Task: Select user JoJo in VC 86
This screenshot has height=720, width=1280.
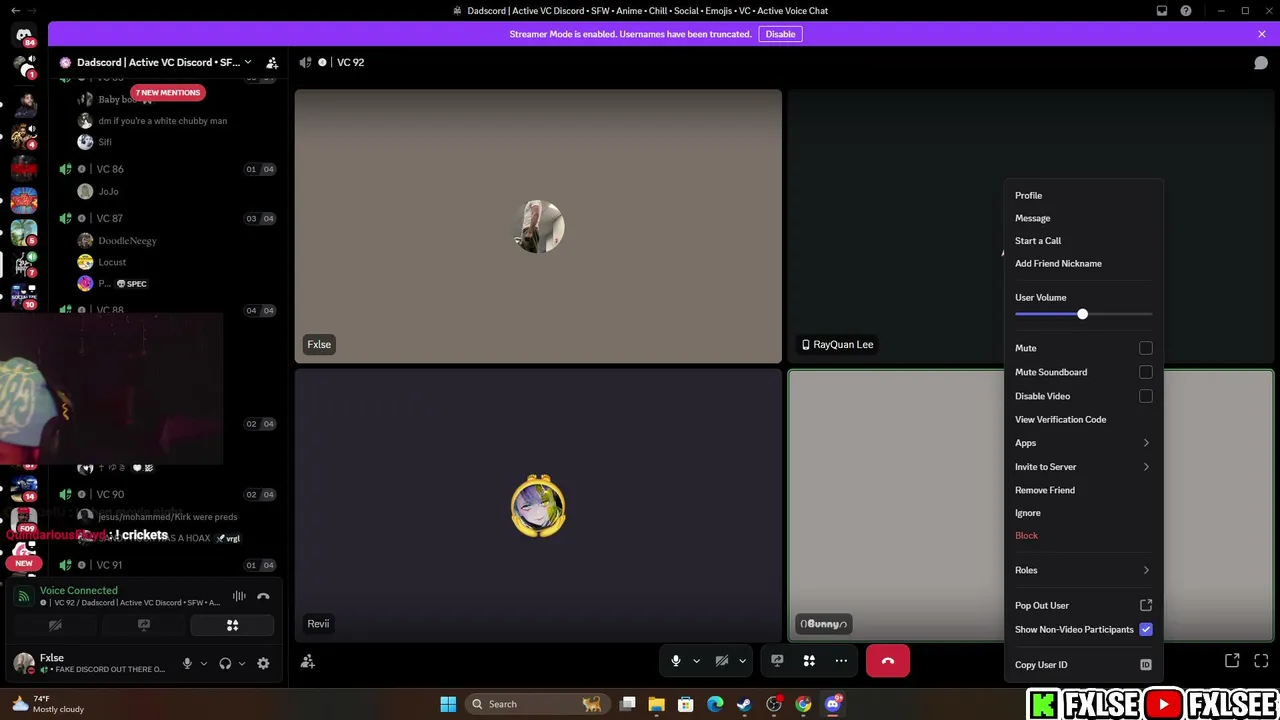Action: [x=108, y=191]
